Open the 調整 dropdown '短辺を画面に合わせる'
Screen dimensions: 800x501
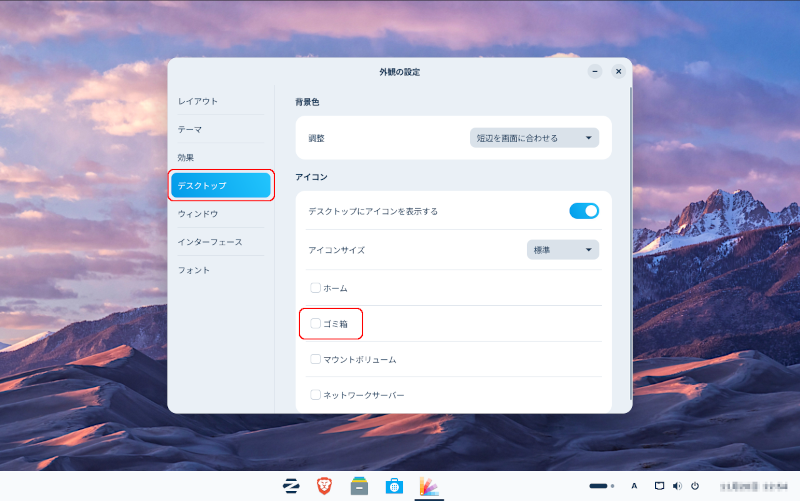[534, 138]
